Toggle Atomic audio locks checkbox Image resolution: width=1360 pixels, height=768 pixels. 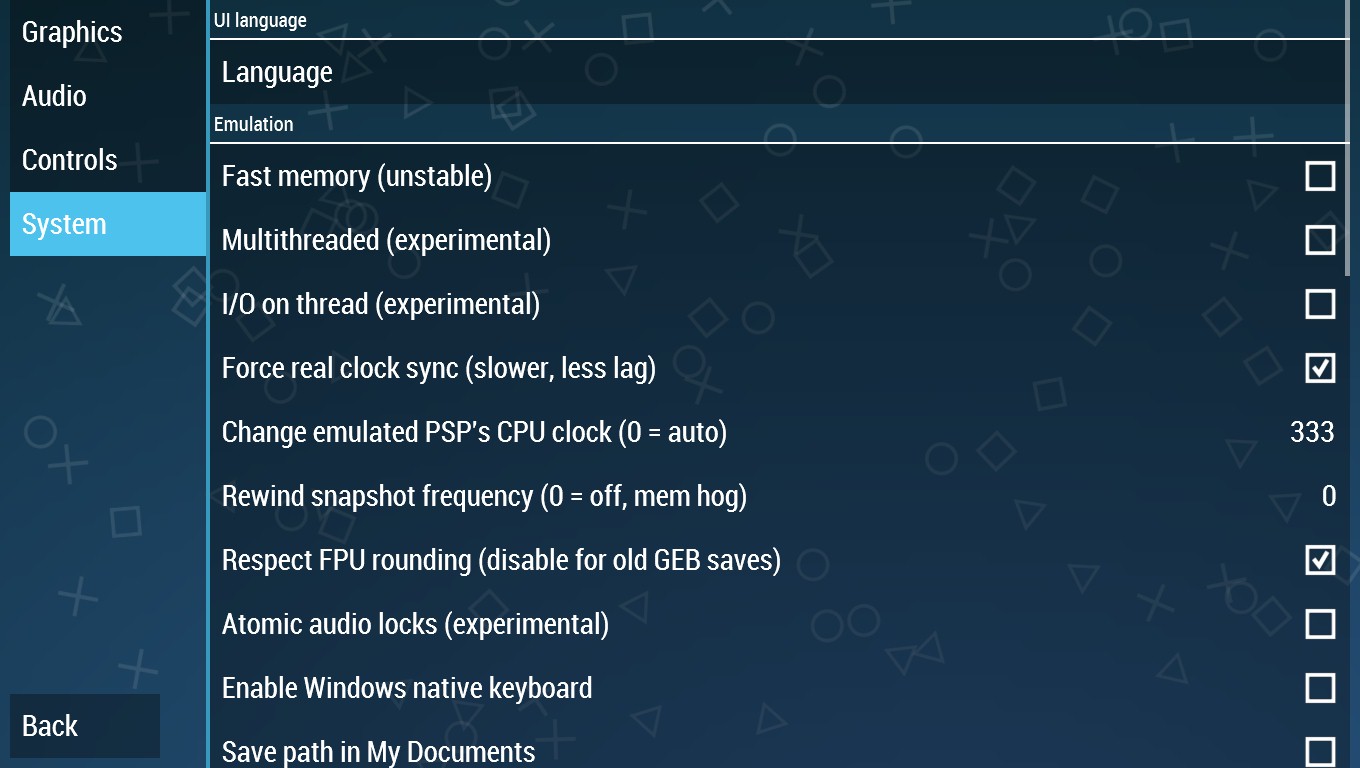point(1320,624)
